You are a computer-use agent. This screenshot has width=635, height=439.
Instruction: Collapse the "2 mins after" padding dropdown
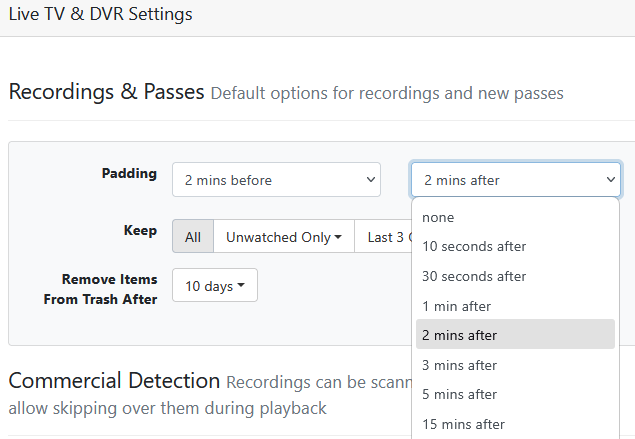pos(516,180)
